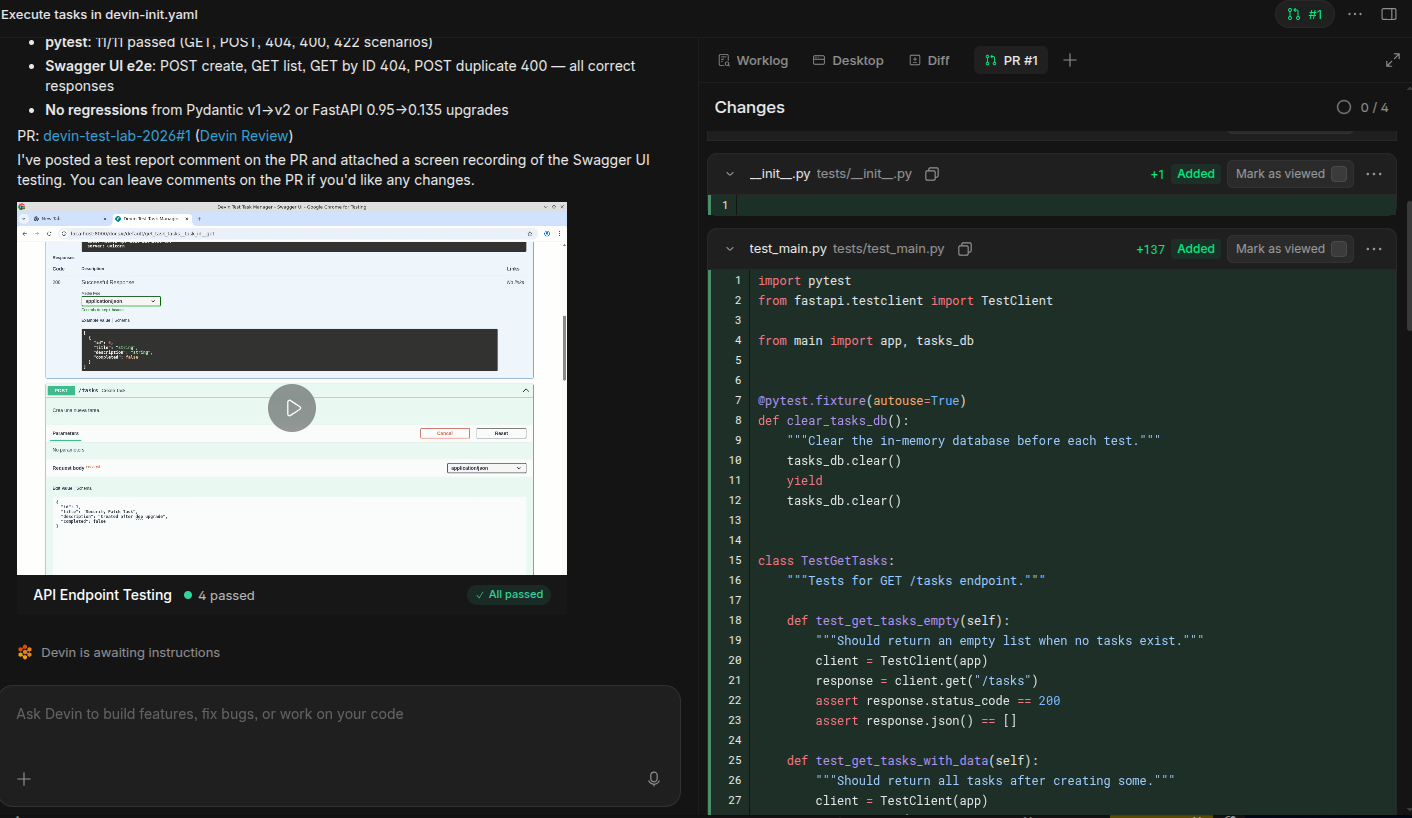
Task: Mark test_main.py as viewed
Action: (x=1339, y=249)
